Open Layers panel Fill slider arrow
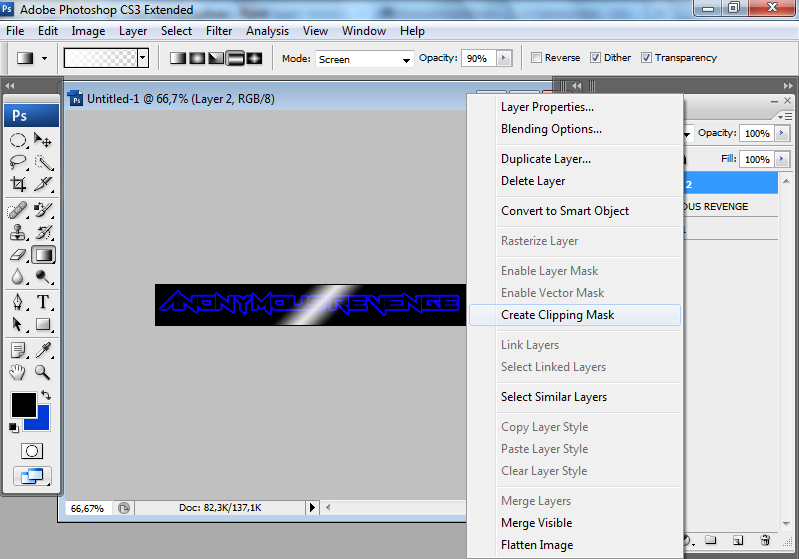 click(x=782, y=159)
